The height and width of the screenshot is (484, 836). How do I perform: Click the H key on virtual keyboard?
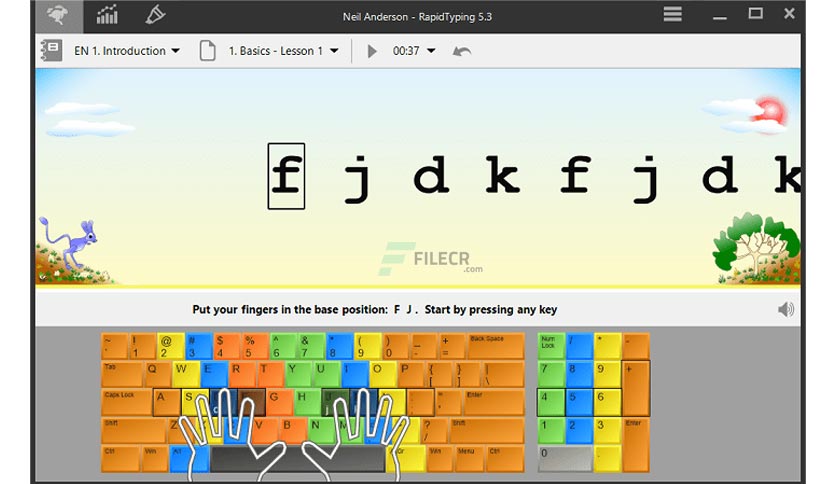308,402
